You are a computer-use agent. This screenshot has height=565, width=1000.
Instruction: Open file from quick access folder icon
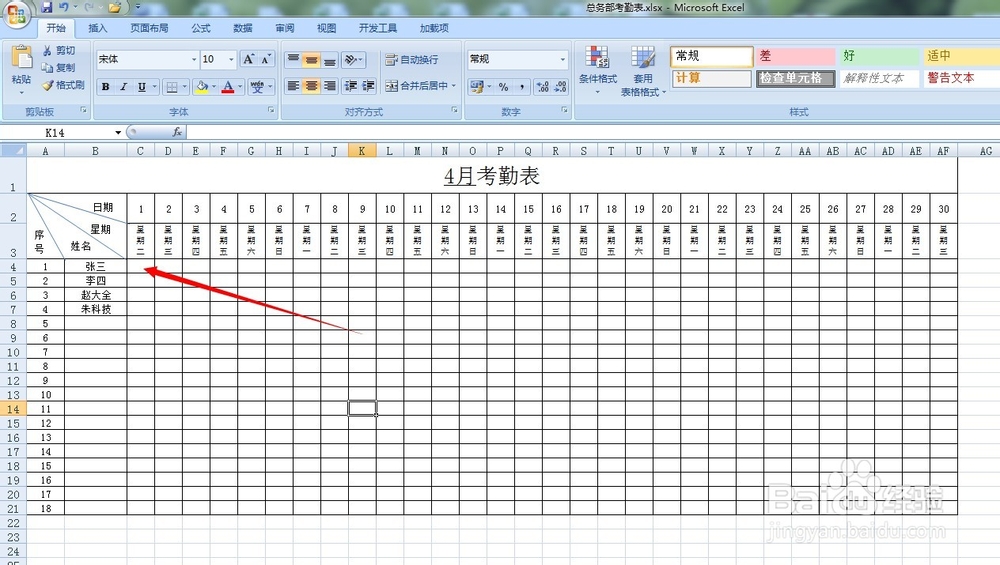click(x=115, y=8)
